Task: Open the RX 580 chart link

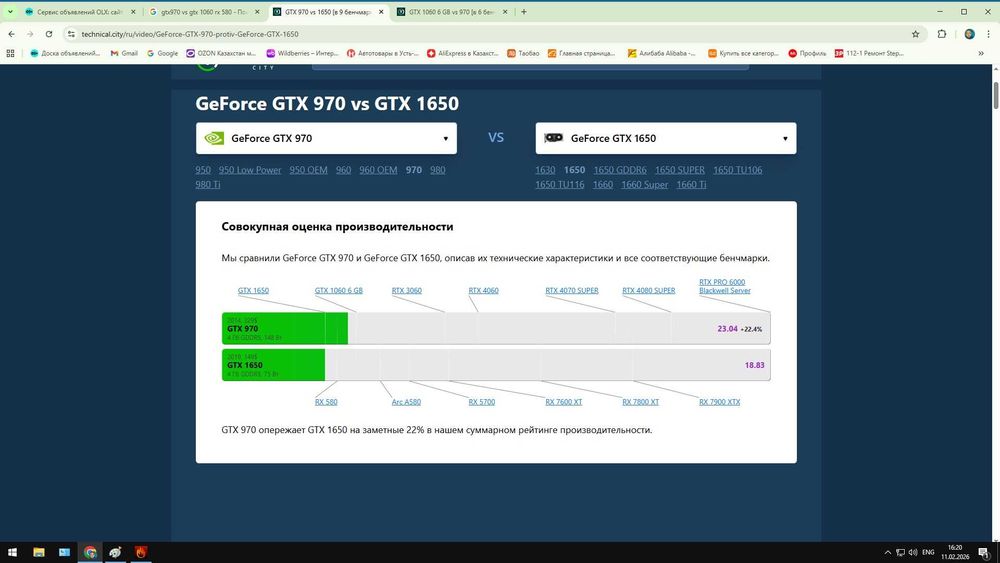Action: tap(326, 402)
